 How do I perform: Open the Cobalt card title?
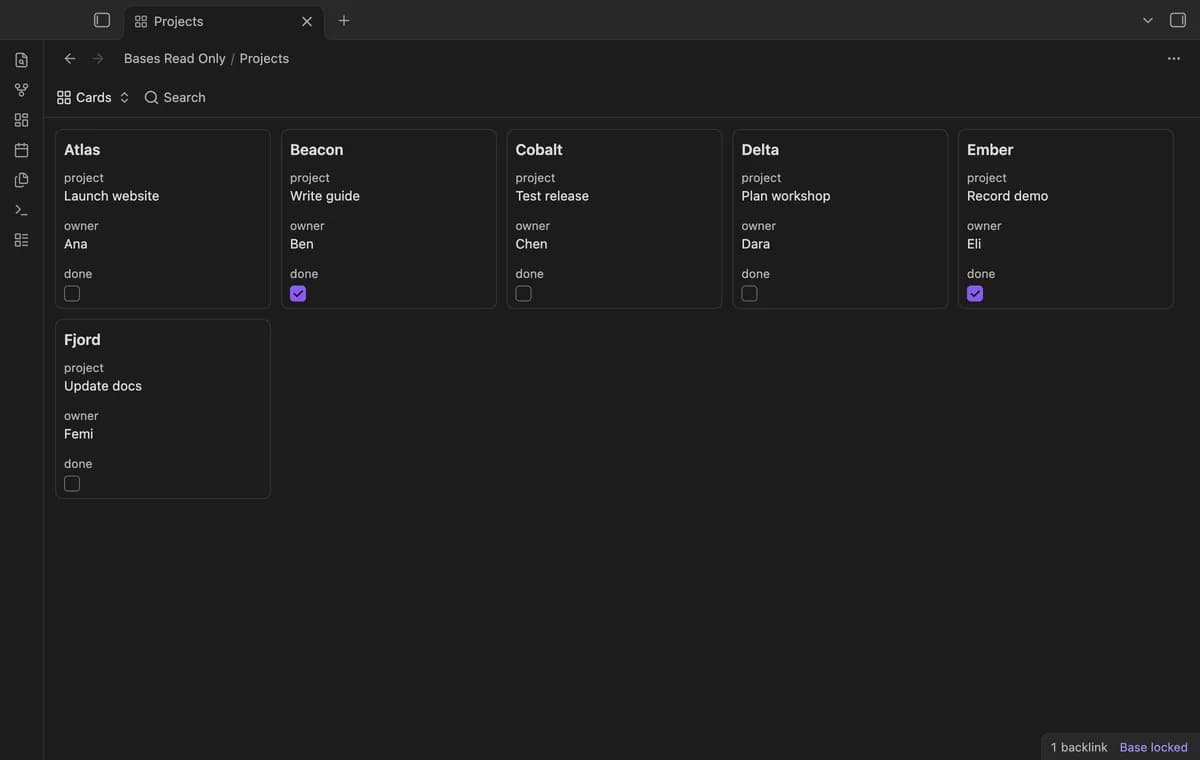[539, 149]
